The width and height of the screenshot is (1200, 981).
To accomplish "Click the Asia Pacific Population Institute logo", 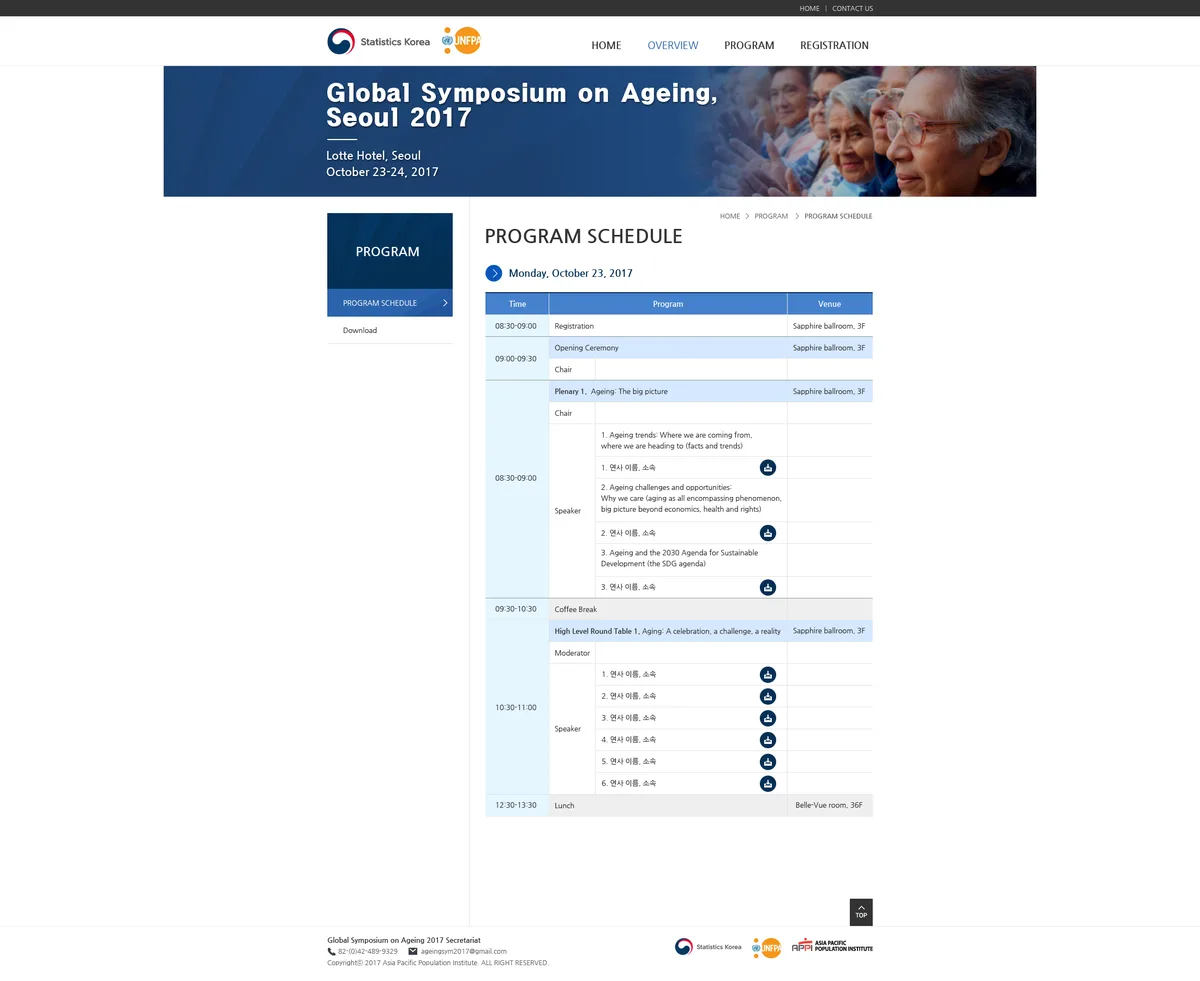I will click(832, 945).
